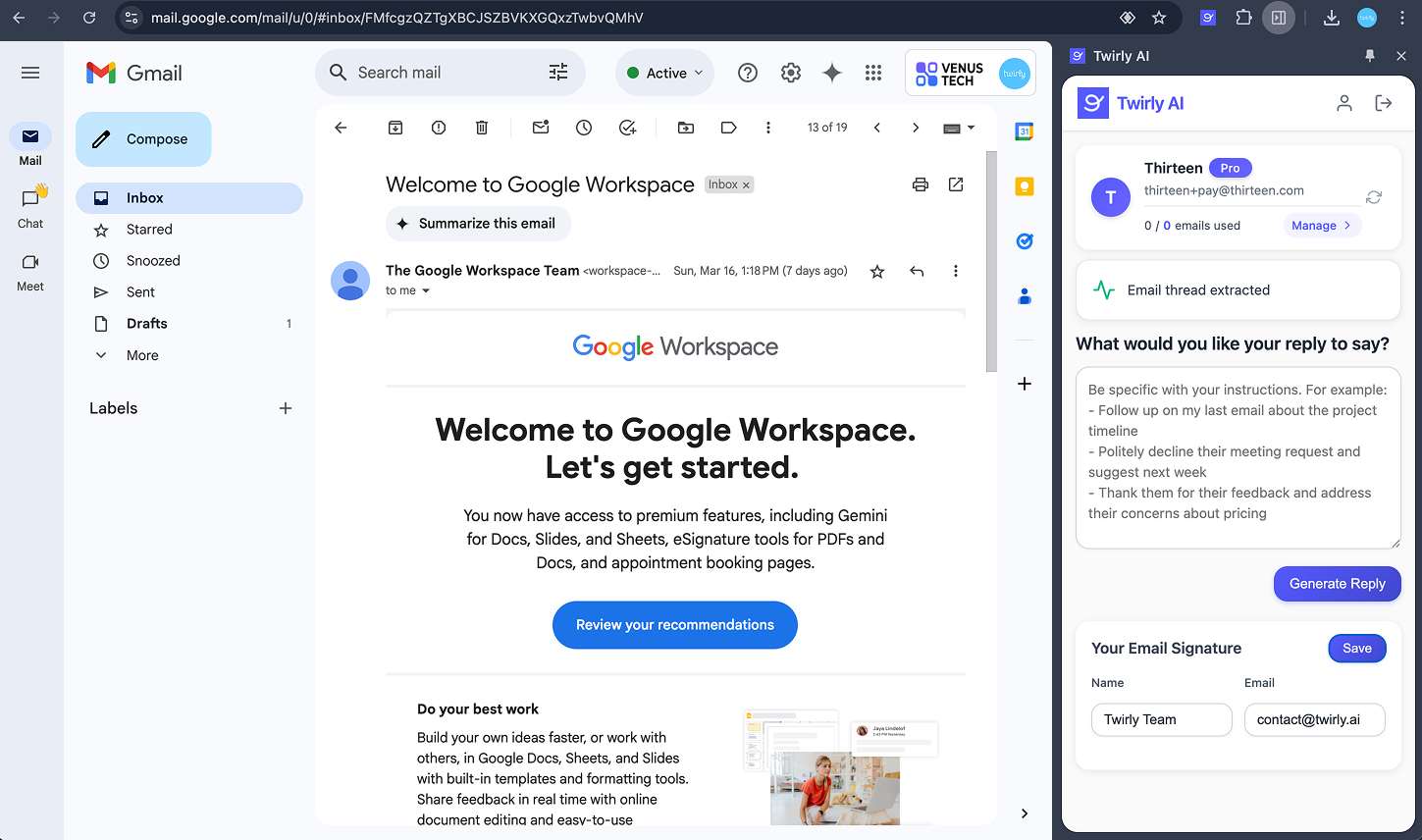Bookmark this page with star icon

click(x=1159, y=18)
